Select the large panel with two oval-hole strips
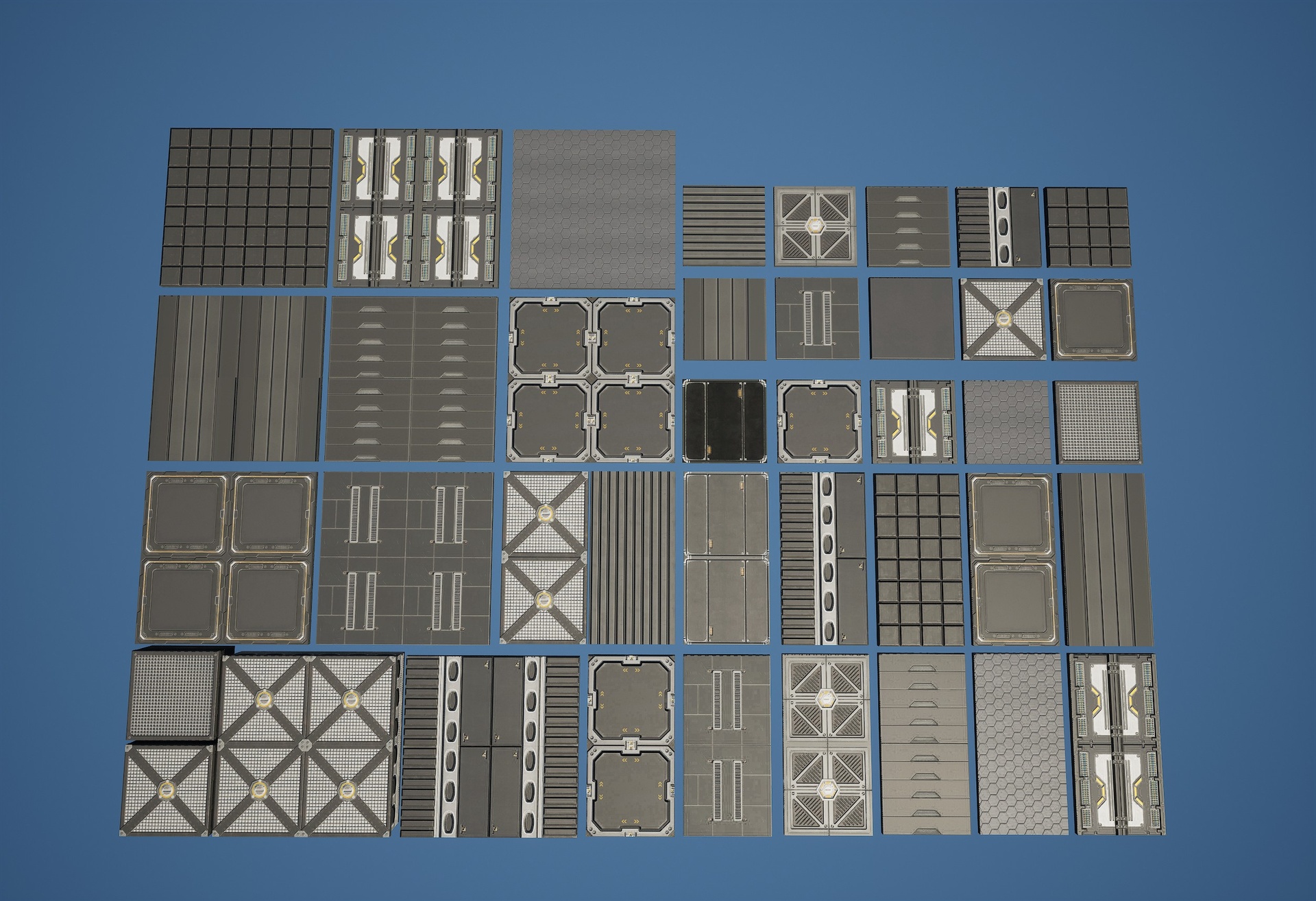1316x901 pixels. pyautogui.click(x=491, y=746)
